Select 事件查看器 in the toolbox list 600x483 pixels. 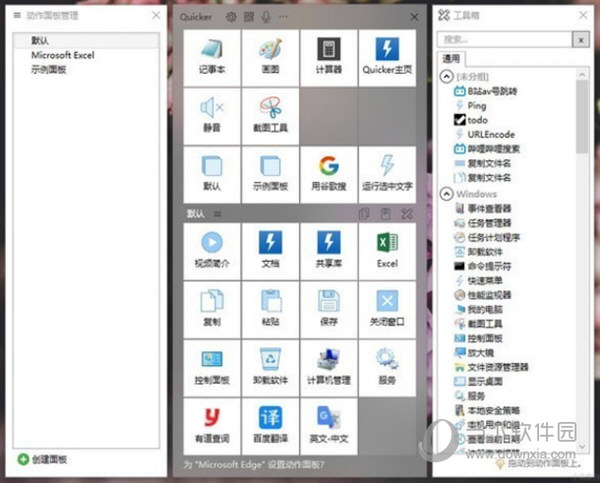coord(482,209)
